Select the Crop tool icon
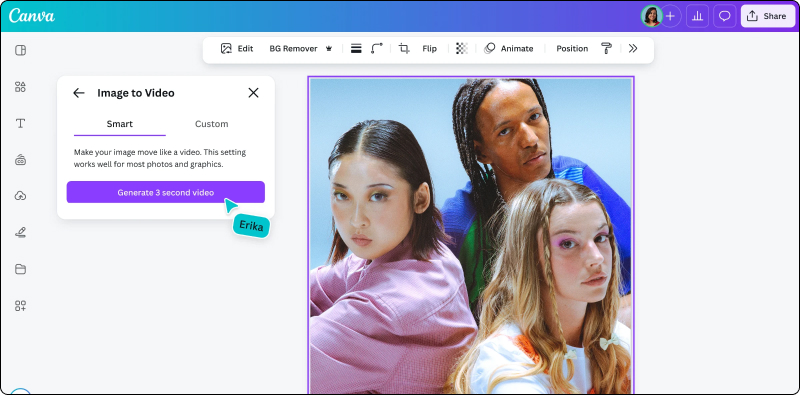Viewport: 800px width, 395px height. (404, 48)
